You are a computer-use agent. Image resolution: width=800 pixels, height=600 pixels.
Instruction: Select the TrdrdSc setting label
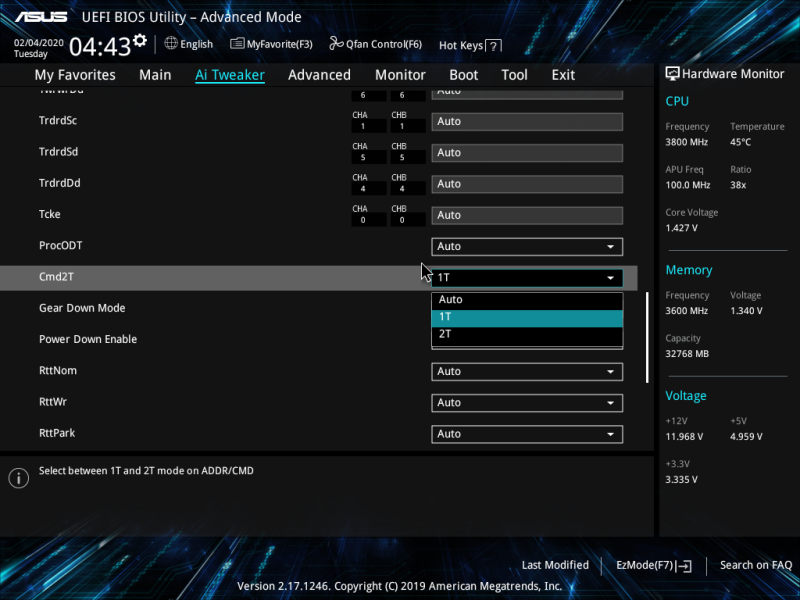[58, 120]
